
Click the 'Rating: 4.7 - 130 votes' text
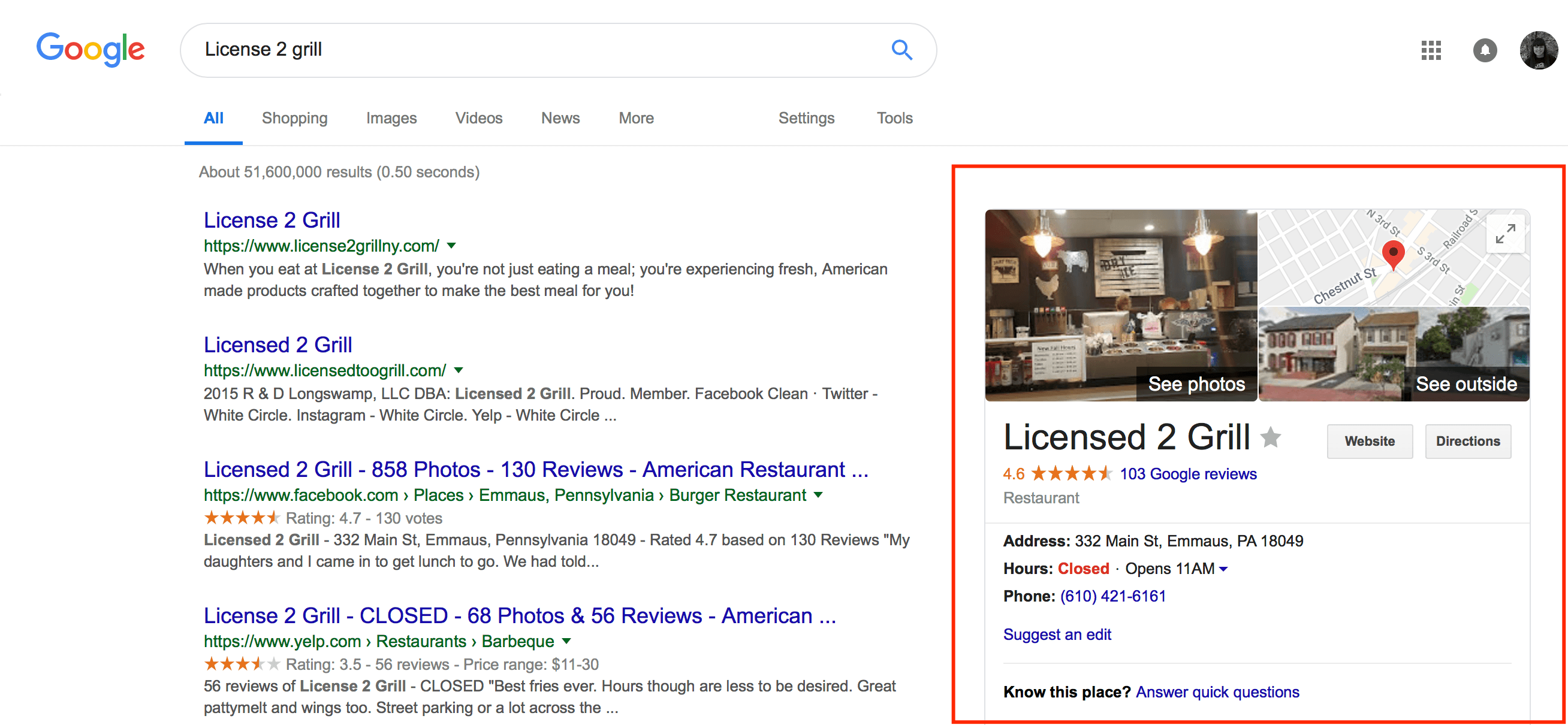[x=363, y=518]
